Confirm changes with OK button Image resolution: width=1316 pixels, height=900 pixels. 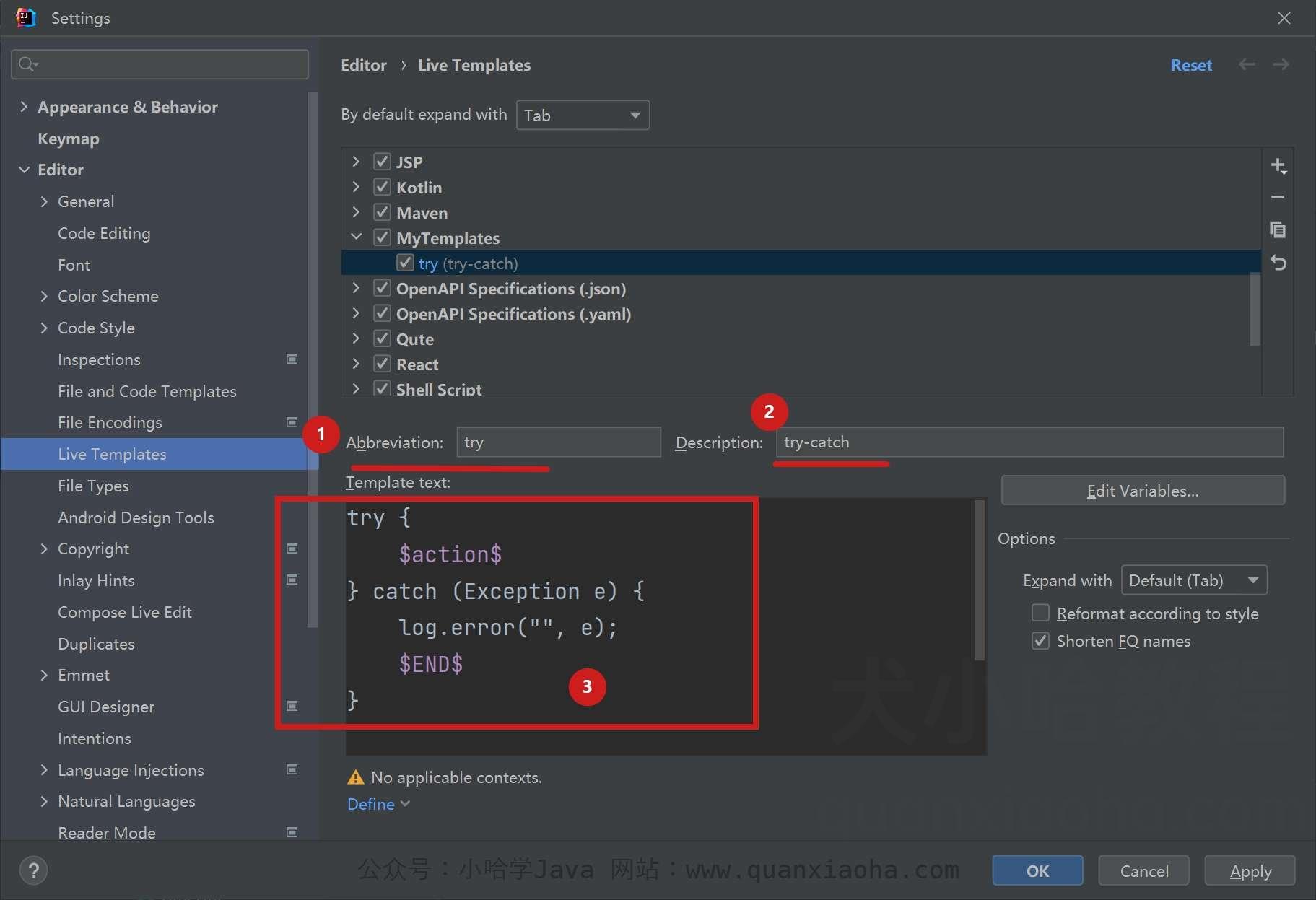1037,870
